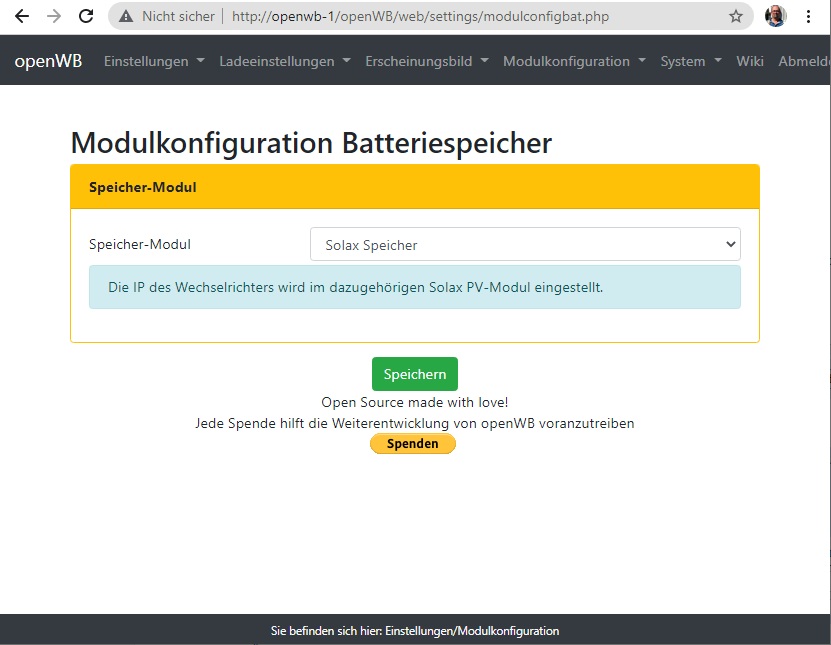Open the browser three-dot menu
831x645 pixels.
pos(808,16)
